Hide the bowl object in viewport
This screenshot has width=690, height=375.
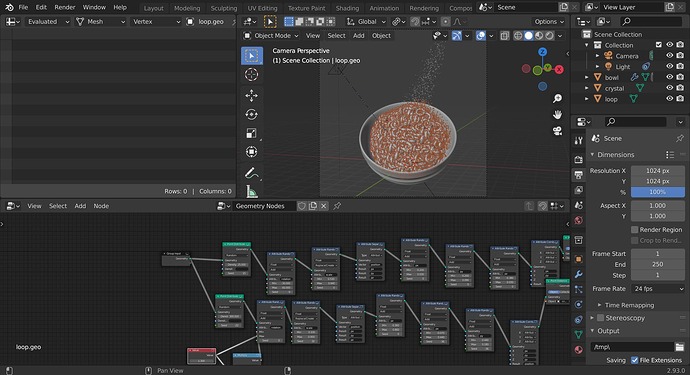click(x=669, y=77)
